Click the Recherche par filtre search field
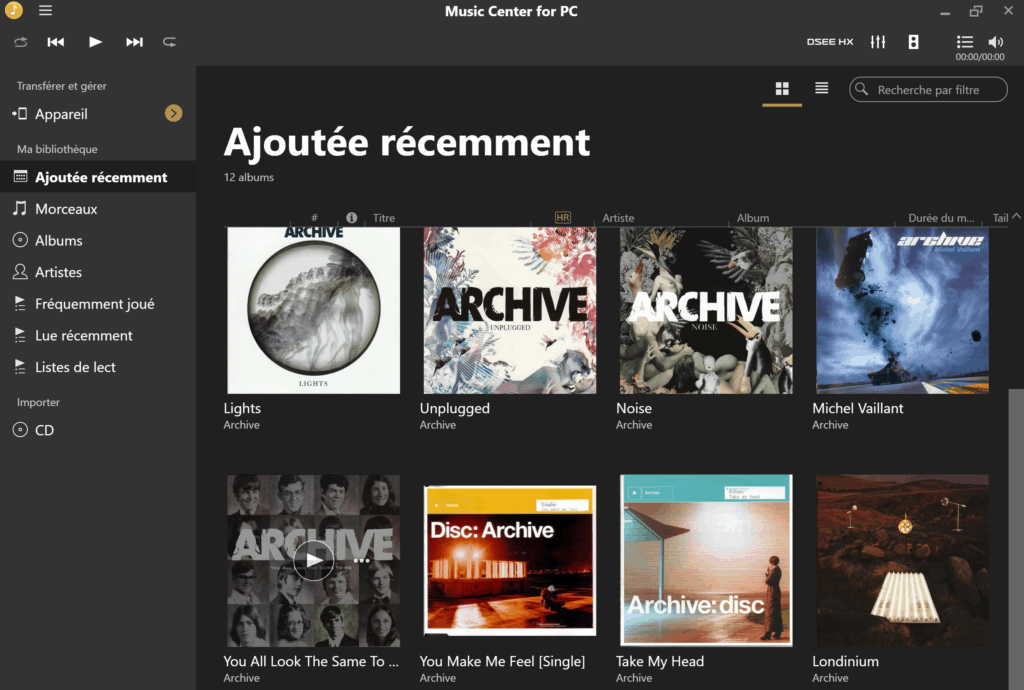This screenshot has width=1024, height=690. [928, 89]
